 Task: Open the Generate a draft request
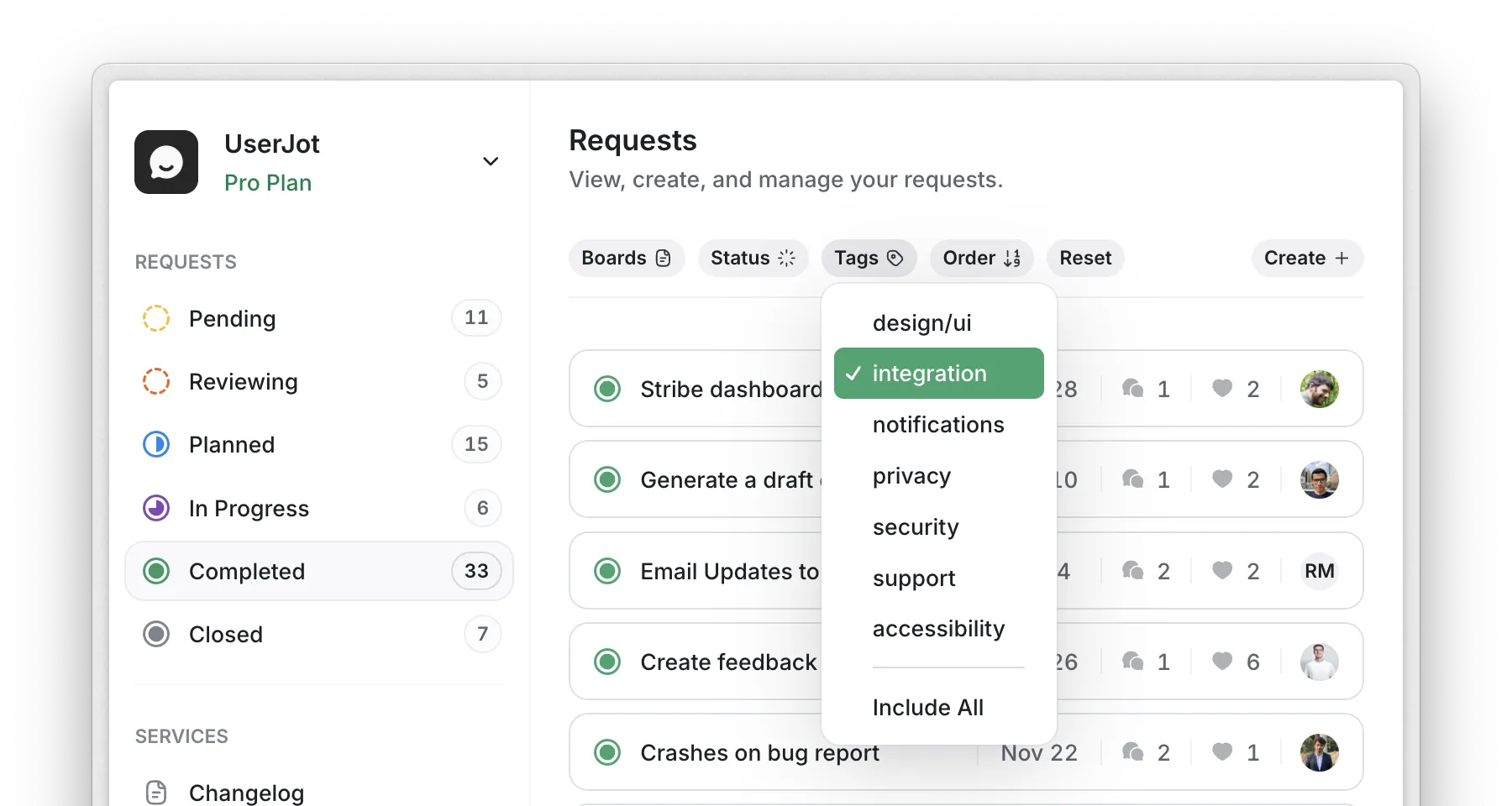pos(729,480)
